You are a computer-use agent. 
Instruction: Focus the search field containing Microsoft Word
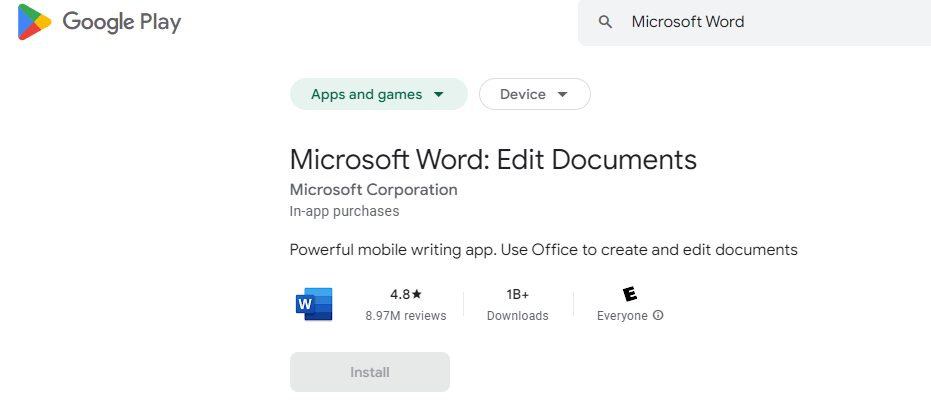click(754, 23)
